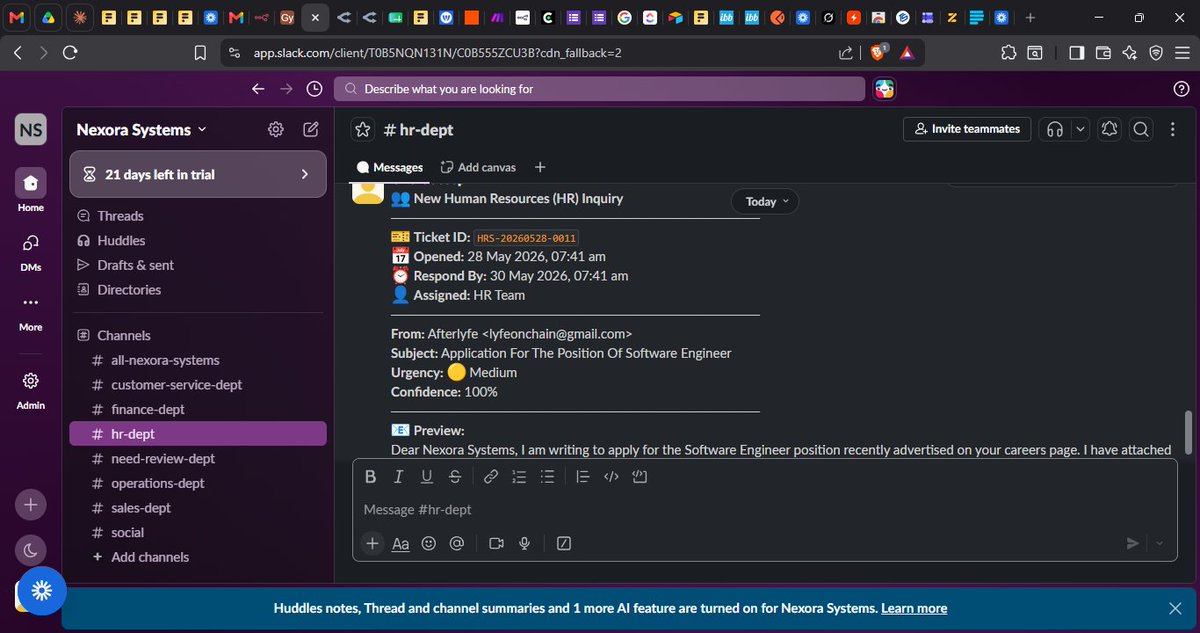This screenshot has width=1200, height=633.
Task: Open the hr-dept channel details
Action: click(x=416, y=129)
